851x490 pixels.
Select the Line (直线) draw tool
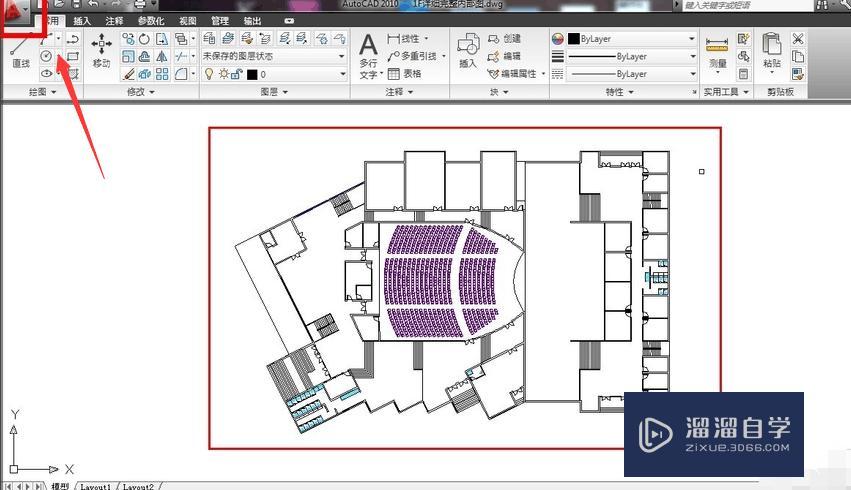pos(20,52)
